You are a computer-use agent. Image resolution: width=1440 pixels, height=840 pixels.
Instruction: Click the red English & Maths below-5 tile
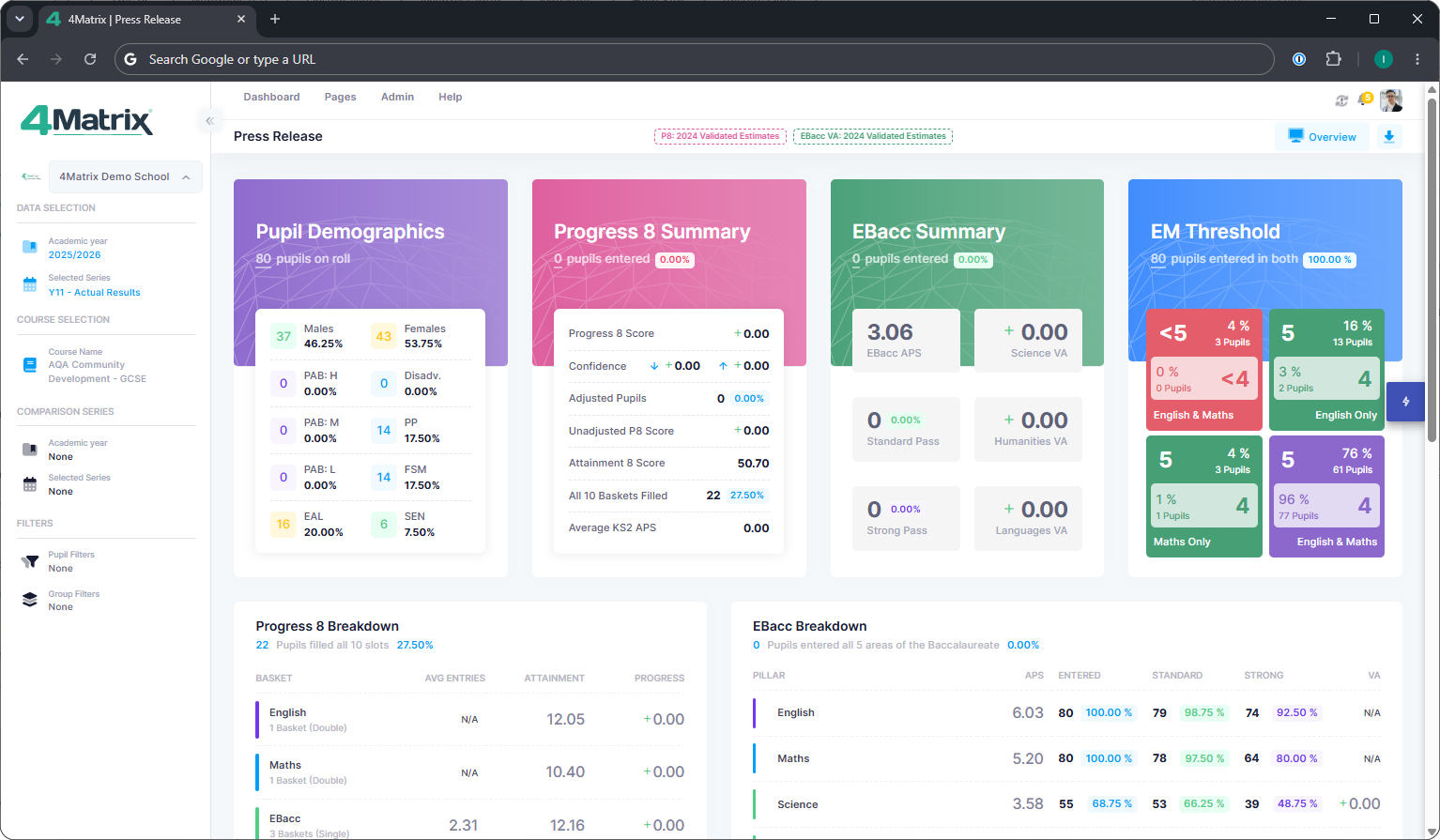coord(1204,370)
